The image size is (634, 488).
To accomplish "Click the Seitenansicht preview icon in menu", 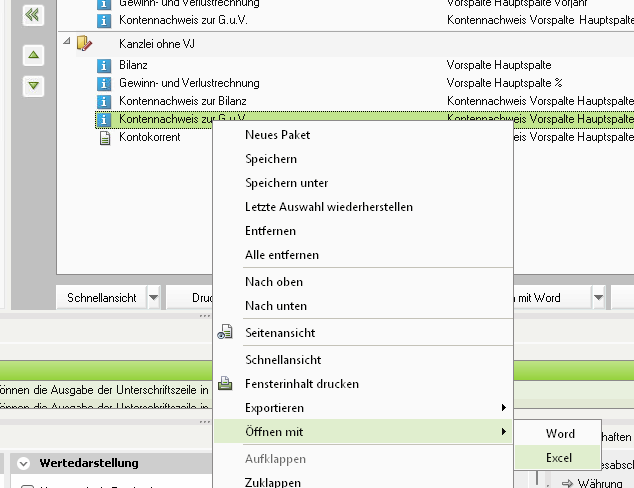I will (225, 332).
